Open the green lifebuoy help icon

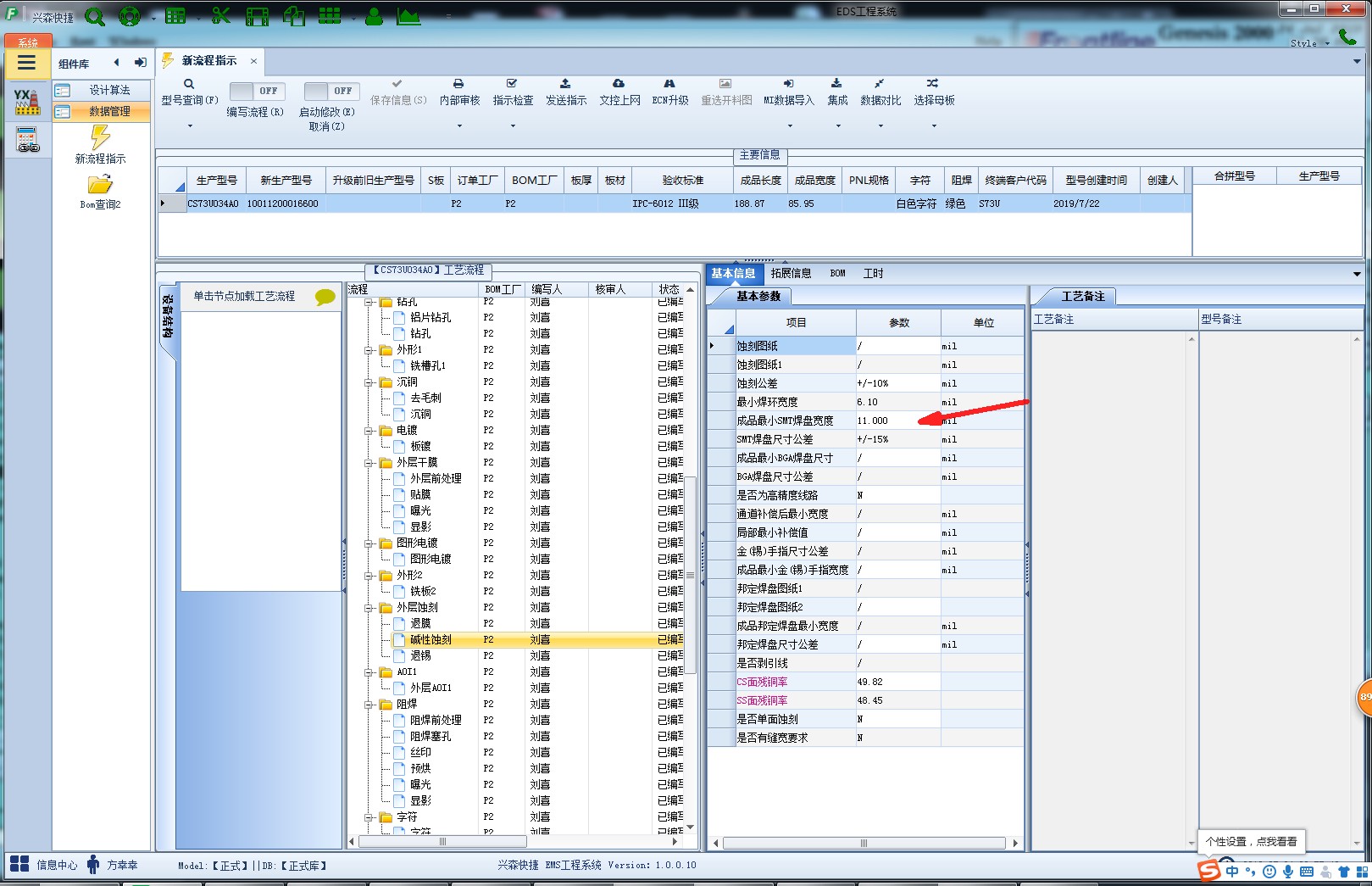coord(130,16)
